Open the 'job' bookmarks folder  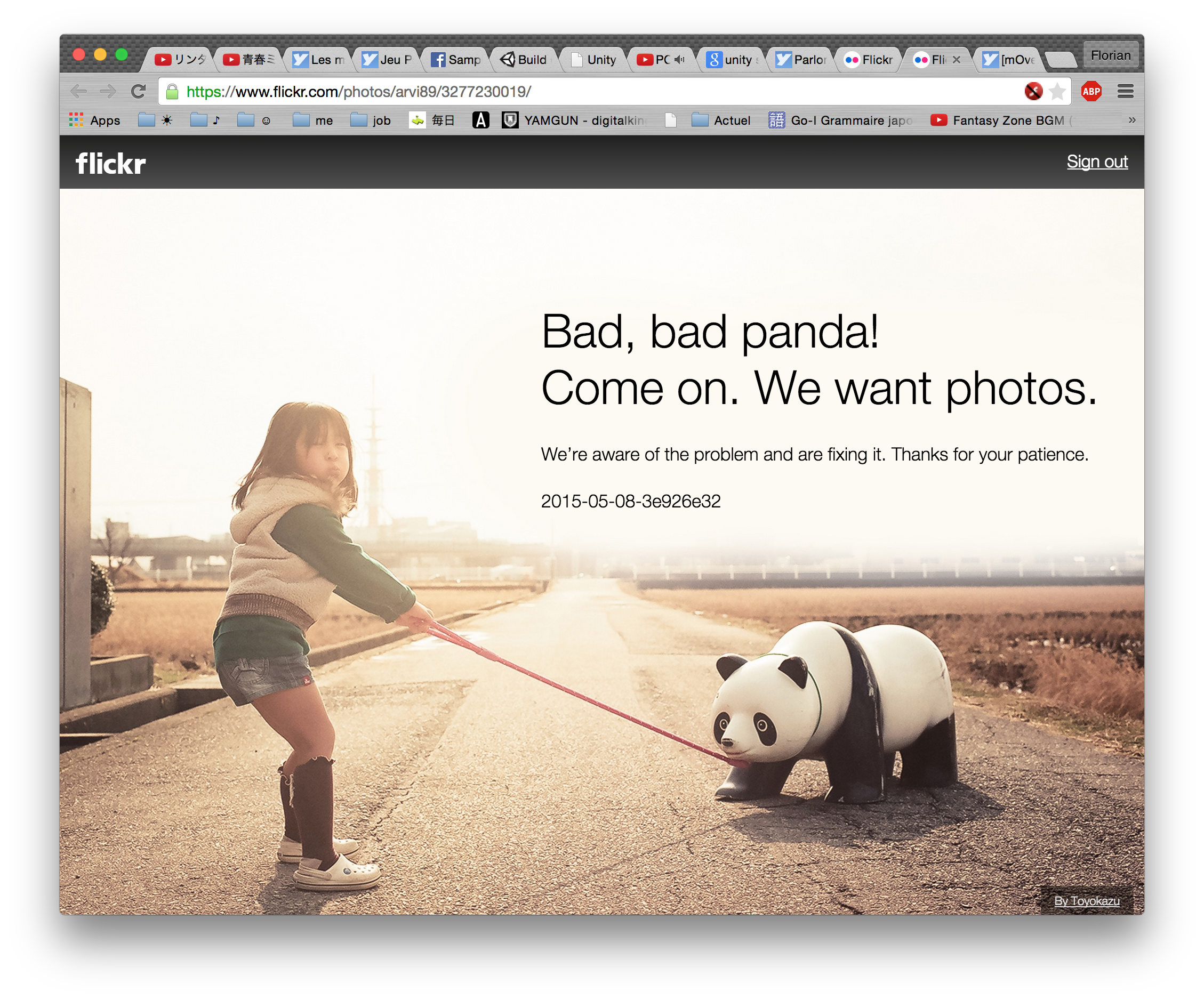(371, 120)
